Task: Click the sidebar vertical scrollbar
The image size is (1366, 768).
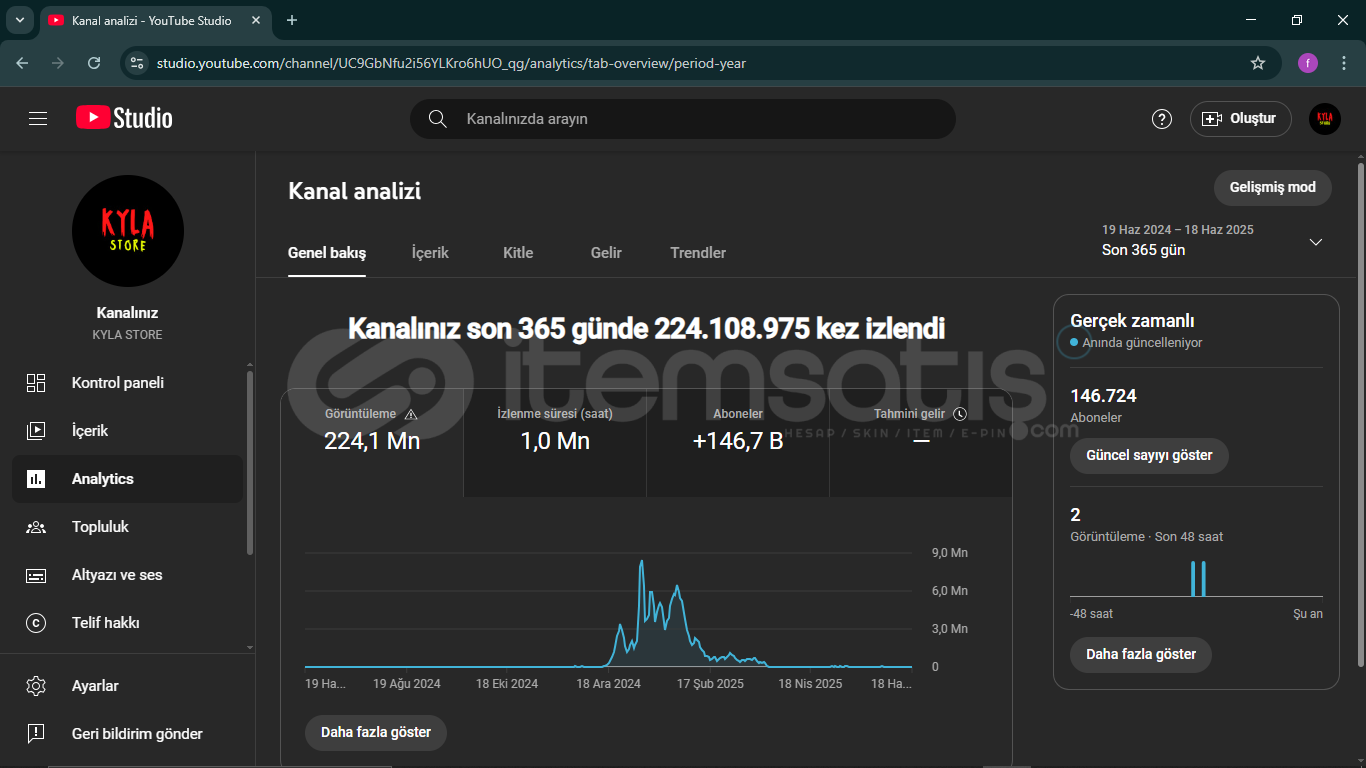Action: coord(250,462)
